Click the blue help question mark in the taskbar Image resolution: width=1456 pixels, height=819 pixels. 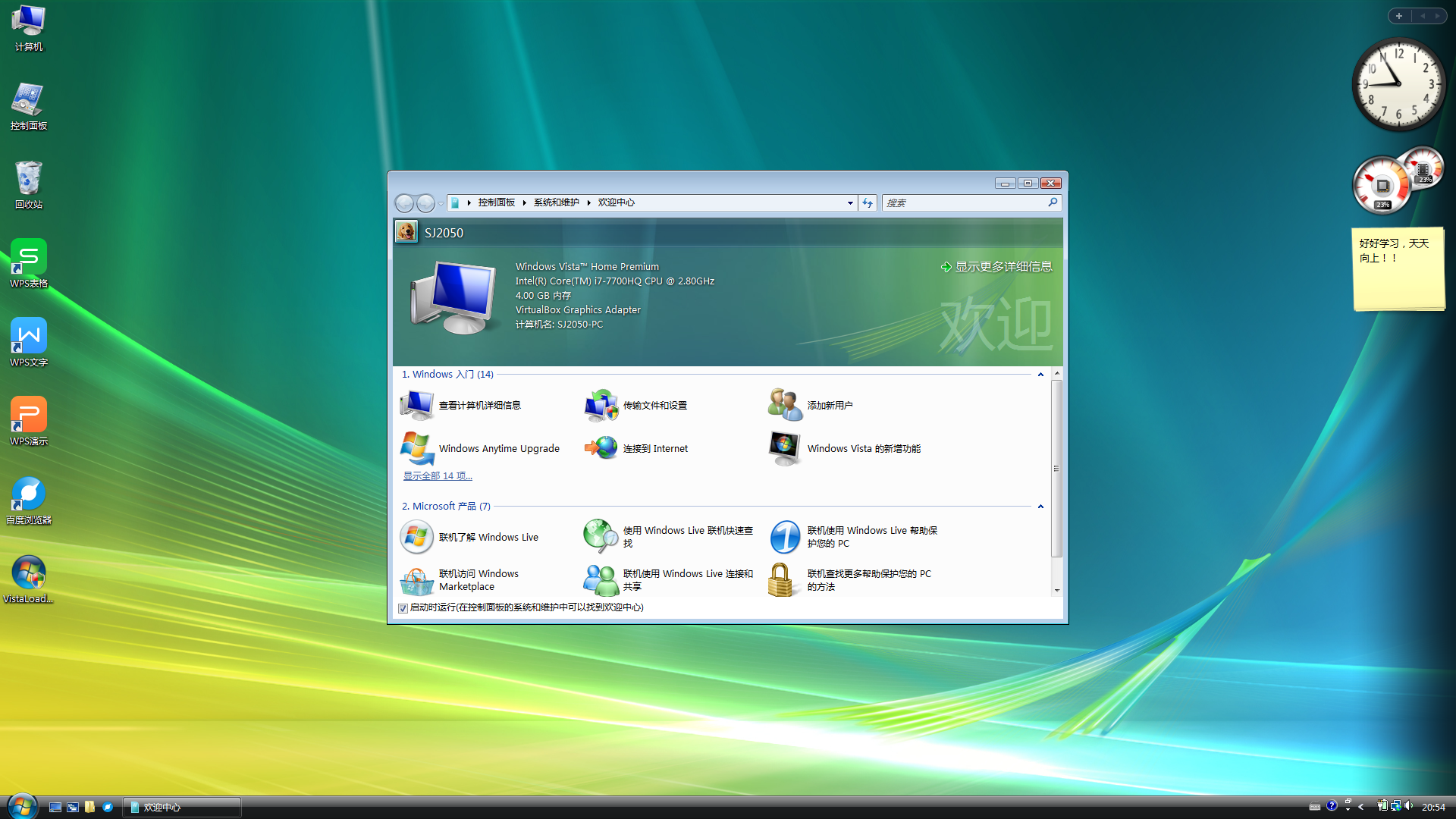pos(1332,806)
